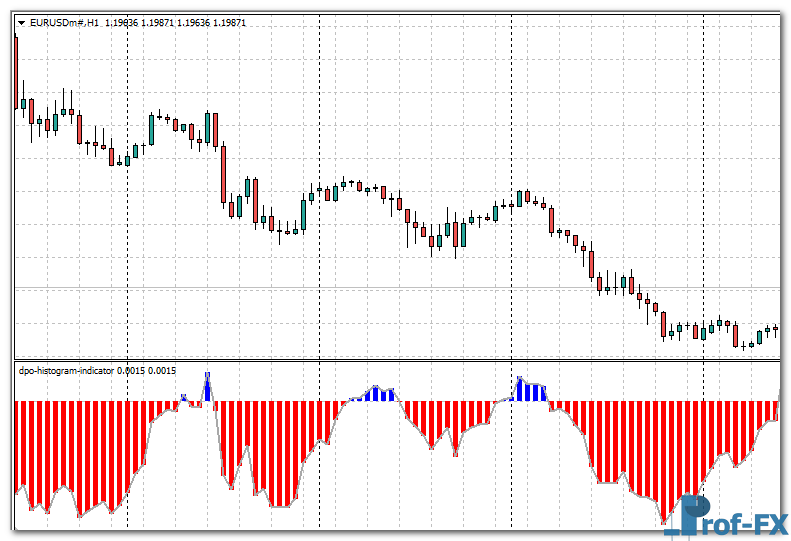Image resolution: width=791 pixels, height=541 pixels.
Task: Click the tall red candle at far left edge
Action: tap(16, 70)
